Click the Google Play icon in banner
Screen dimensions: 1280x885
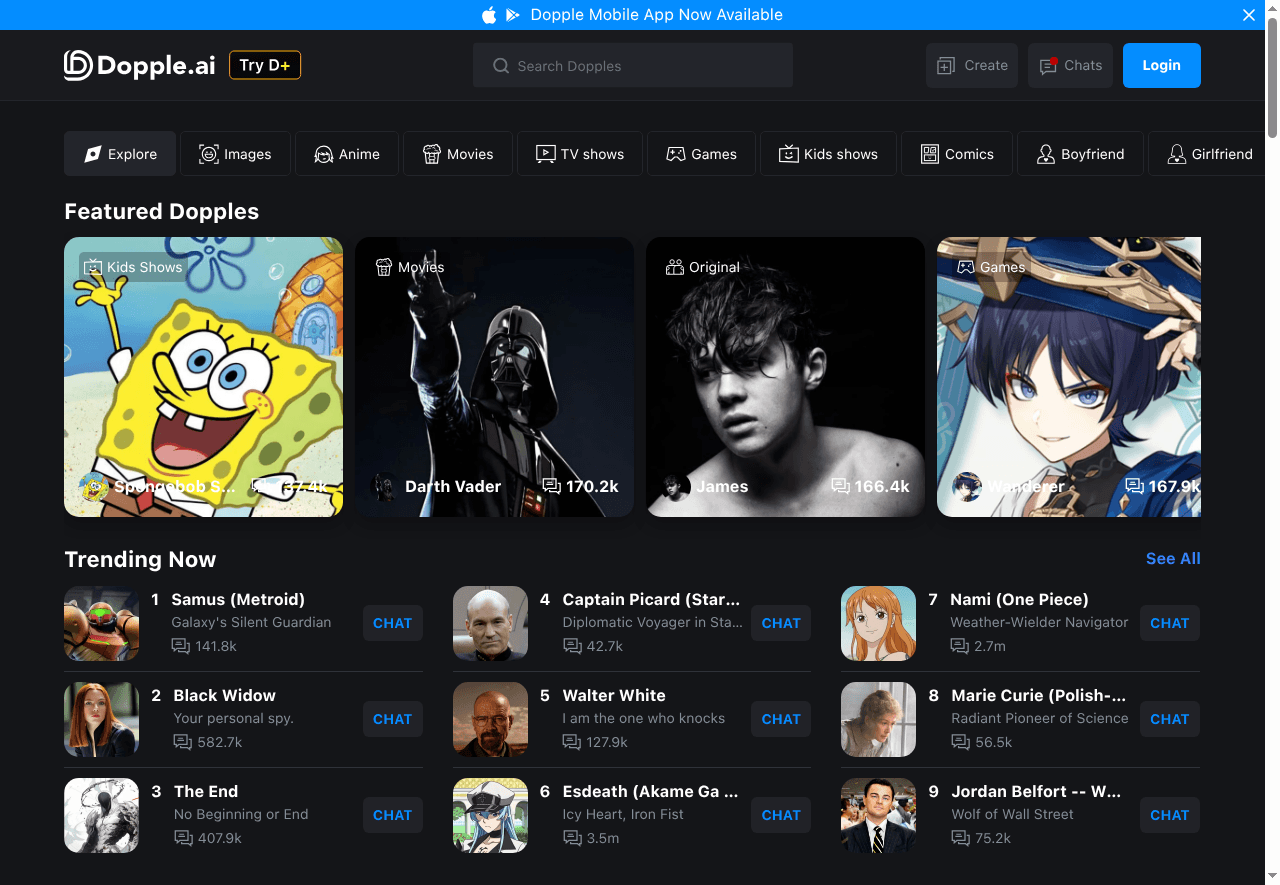click(x=513, y=15)
